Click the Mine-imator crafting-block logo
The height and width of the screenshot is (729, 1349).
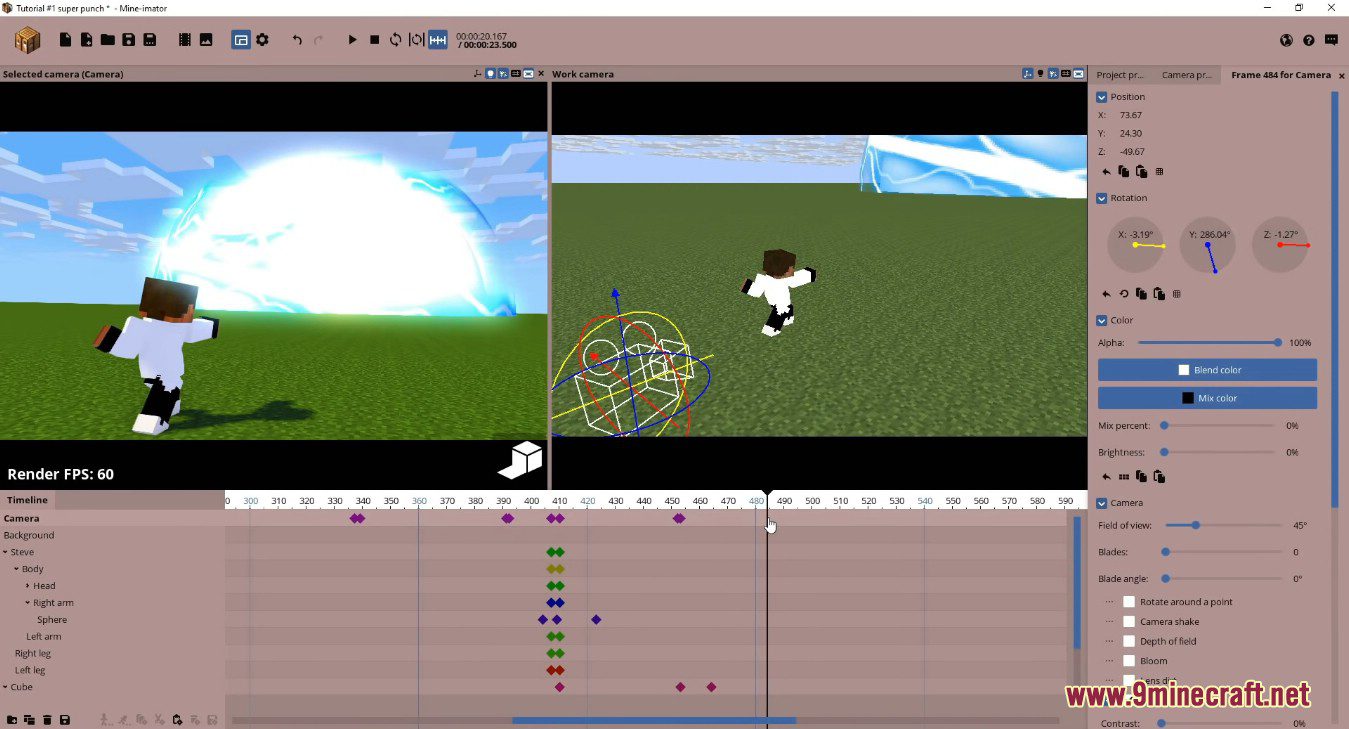[x=27, y=40]
